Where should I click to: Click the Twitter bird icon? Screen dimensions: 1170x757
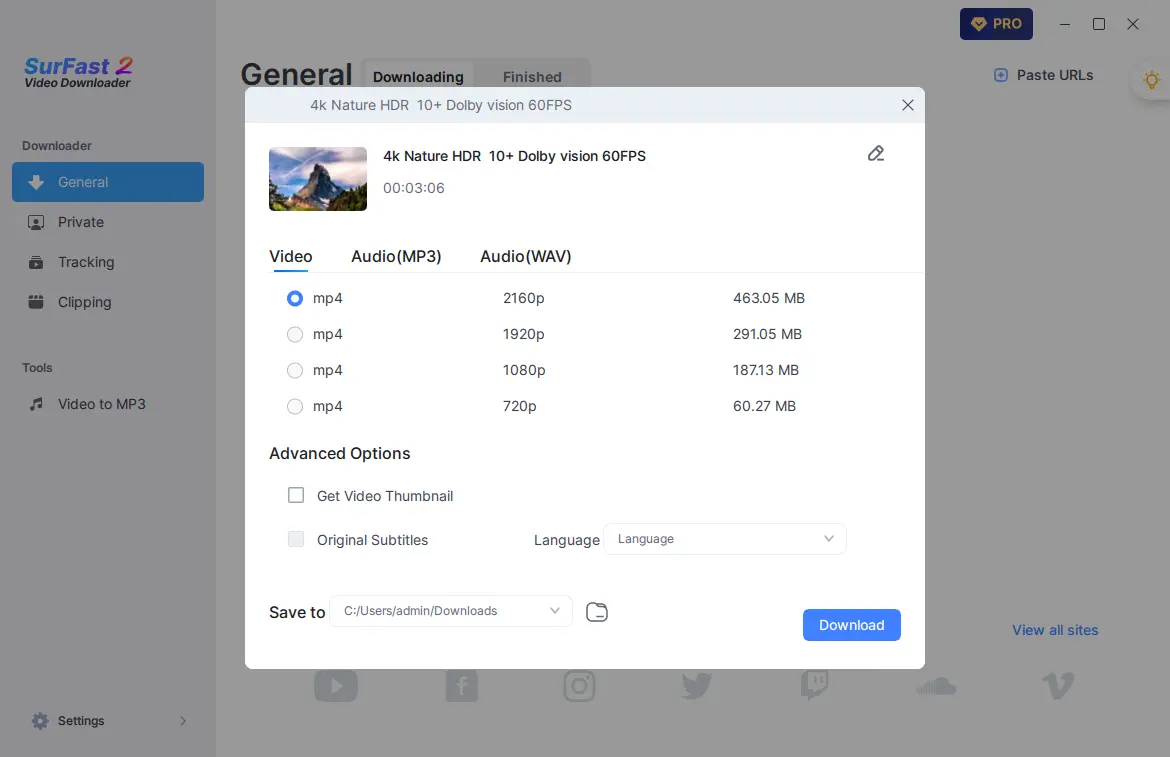click(697, 685)
